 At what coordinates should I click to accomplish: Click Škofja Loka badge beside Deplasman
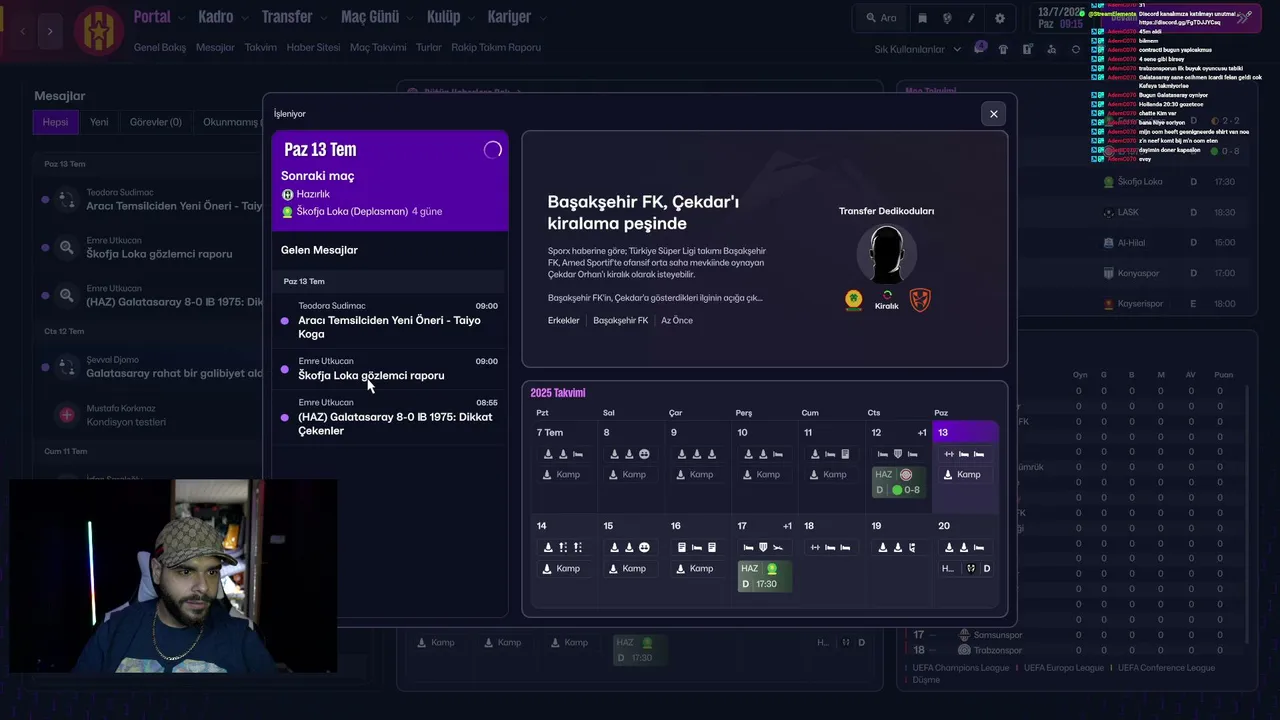[x=288, y=212]
